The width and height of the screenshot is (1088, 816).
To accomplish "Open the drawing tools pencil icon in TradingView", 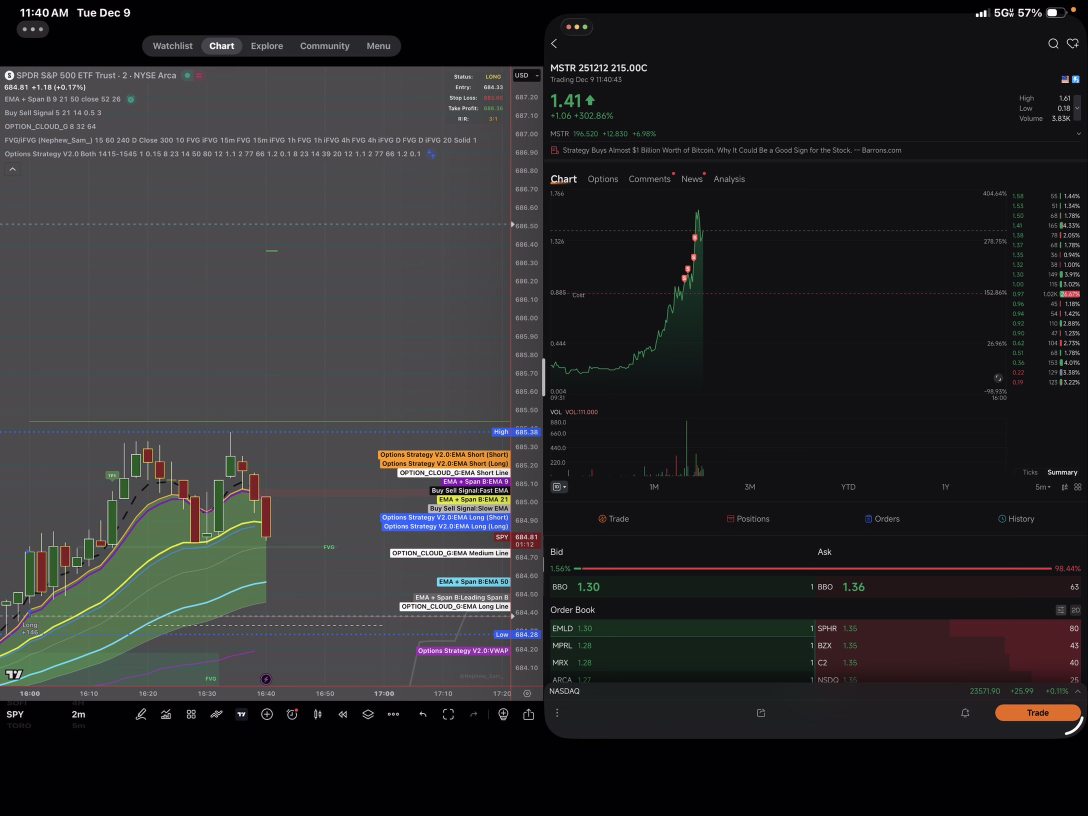I will (141, 714).
